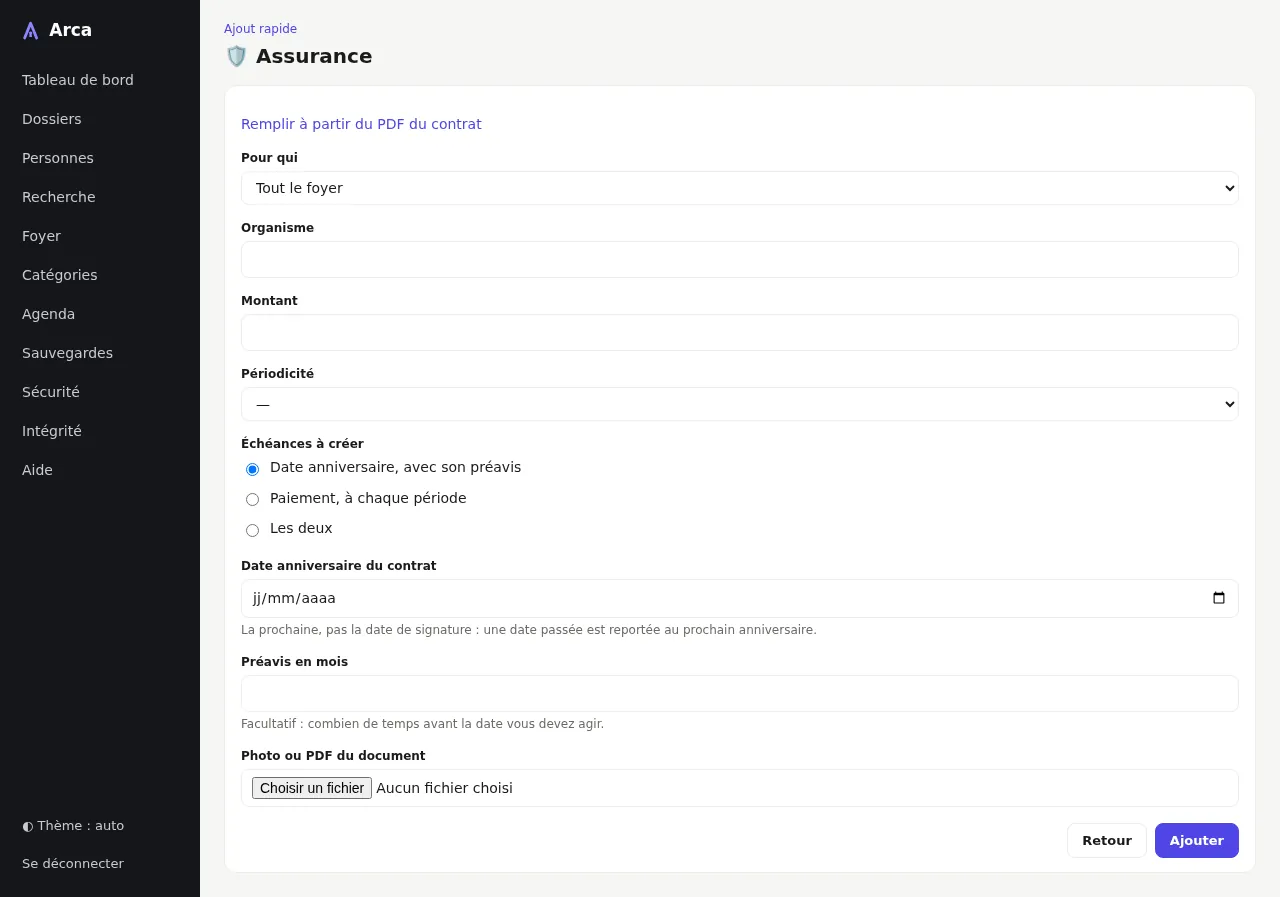Click the Arca logo icon
Screen dimensions: 1280x897
click(31, 31)
